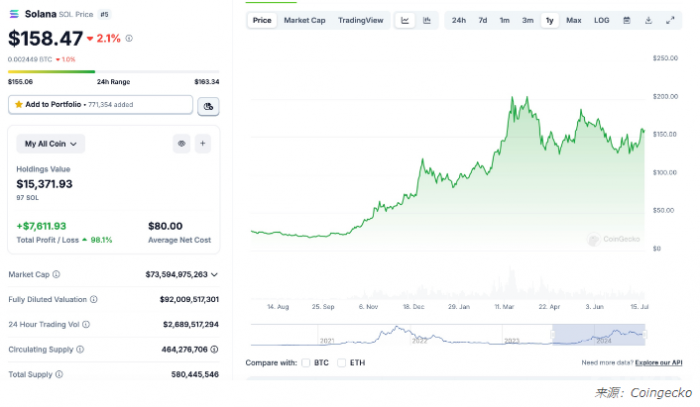Set chart range to 1m
The height and width of the screenshot is (407, 700).
(x=504, y=21)
